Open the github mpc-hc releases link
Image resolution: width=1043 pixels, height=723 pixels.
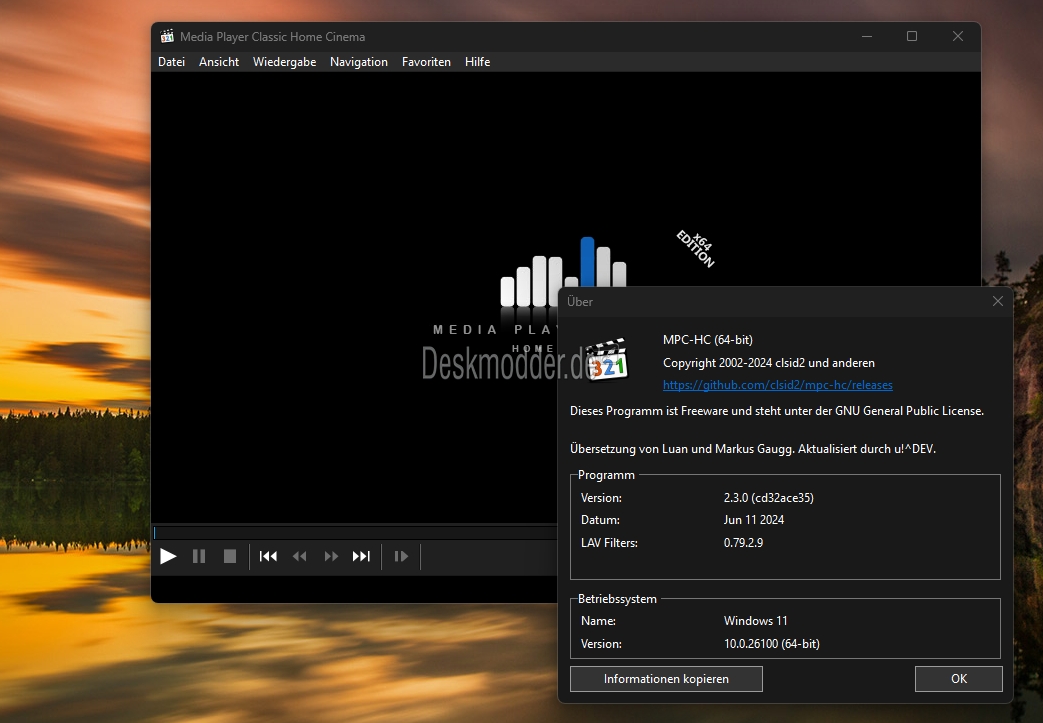(778, 384)
